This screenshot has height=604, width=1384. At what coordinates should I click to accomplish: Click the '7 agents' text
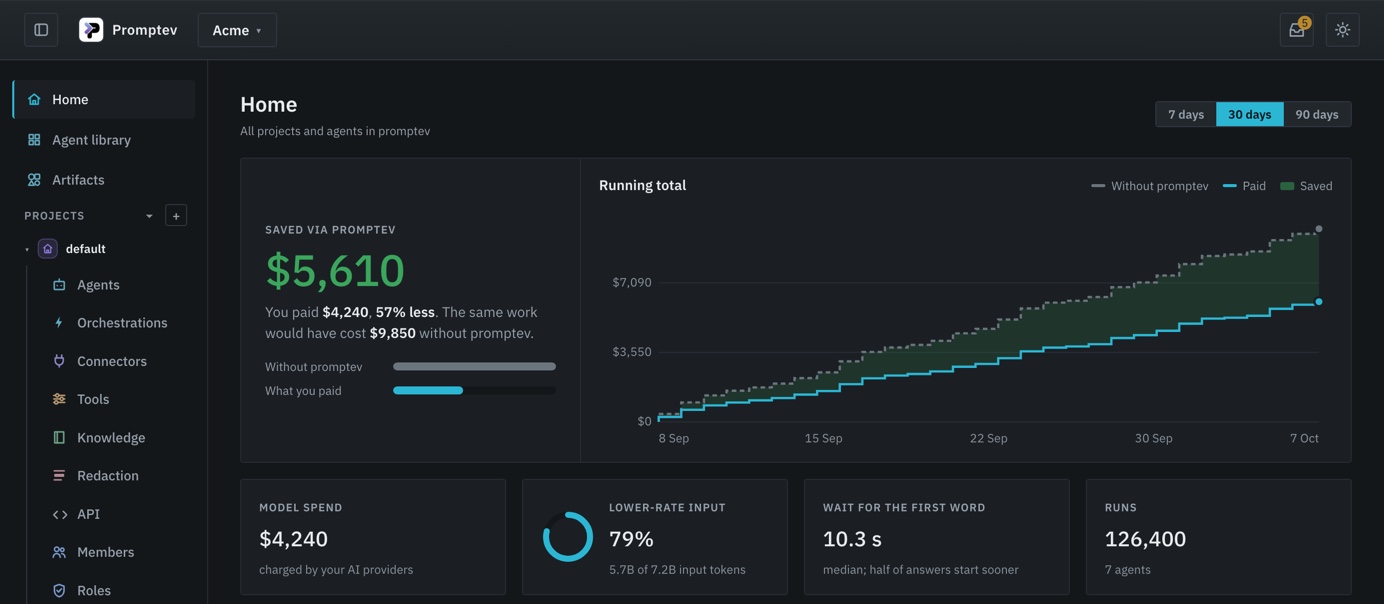point(1128,570)
